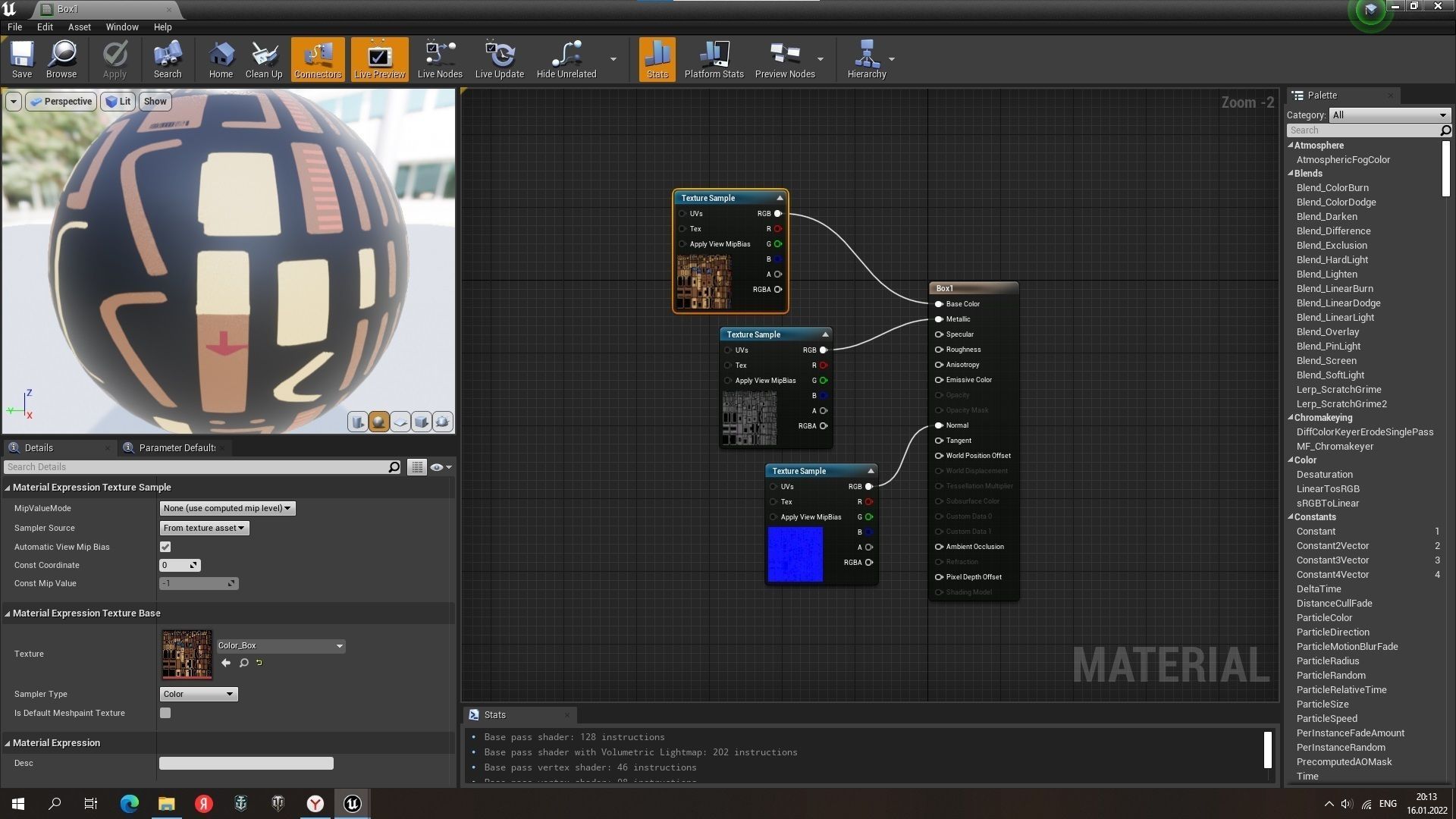Select the sphere preview mesh icon
The width and height of the screenshot is (1456, 819).
click(378, 422)
